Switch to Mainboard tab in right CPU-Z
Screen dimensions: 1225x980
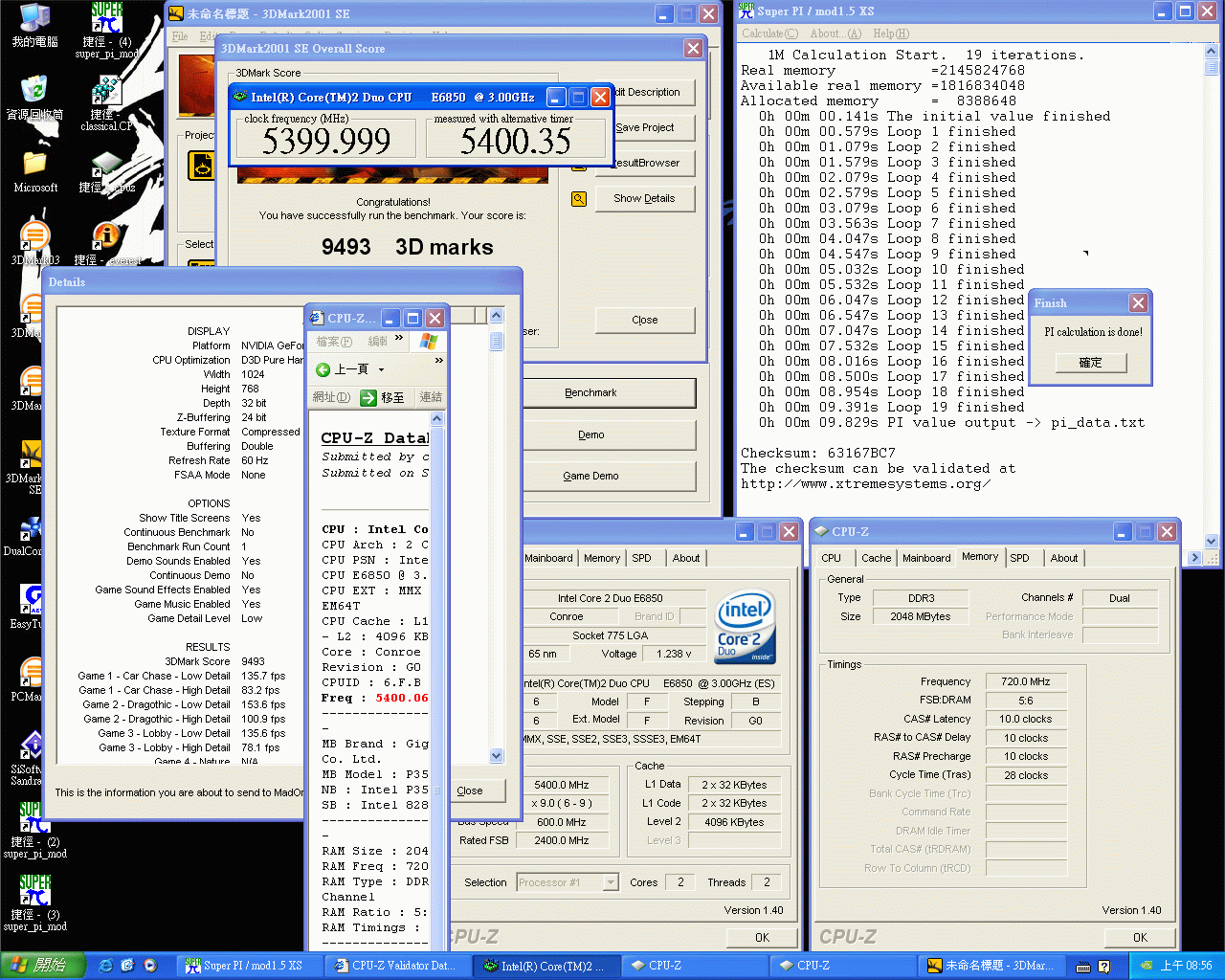926,558
